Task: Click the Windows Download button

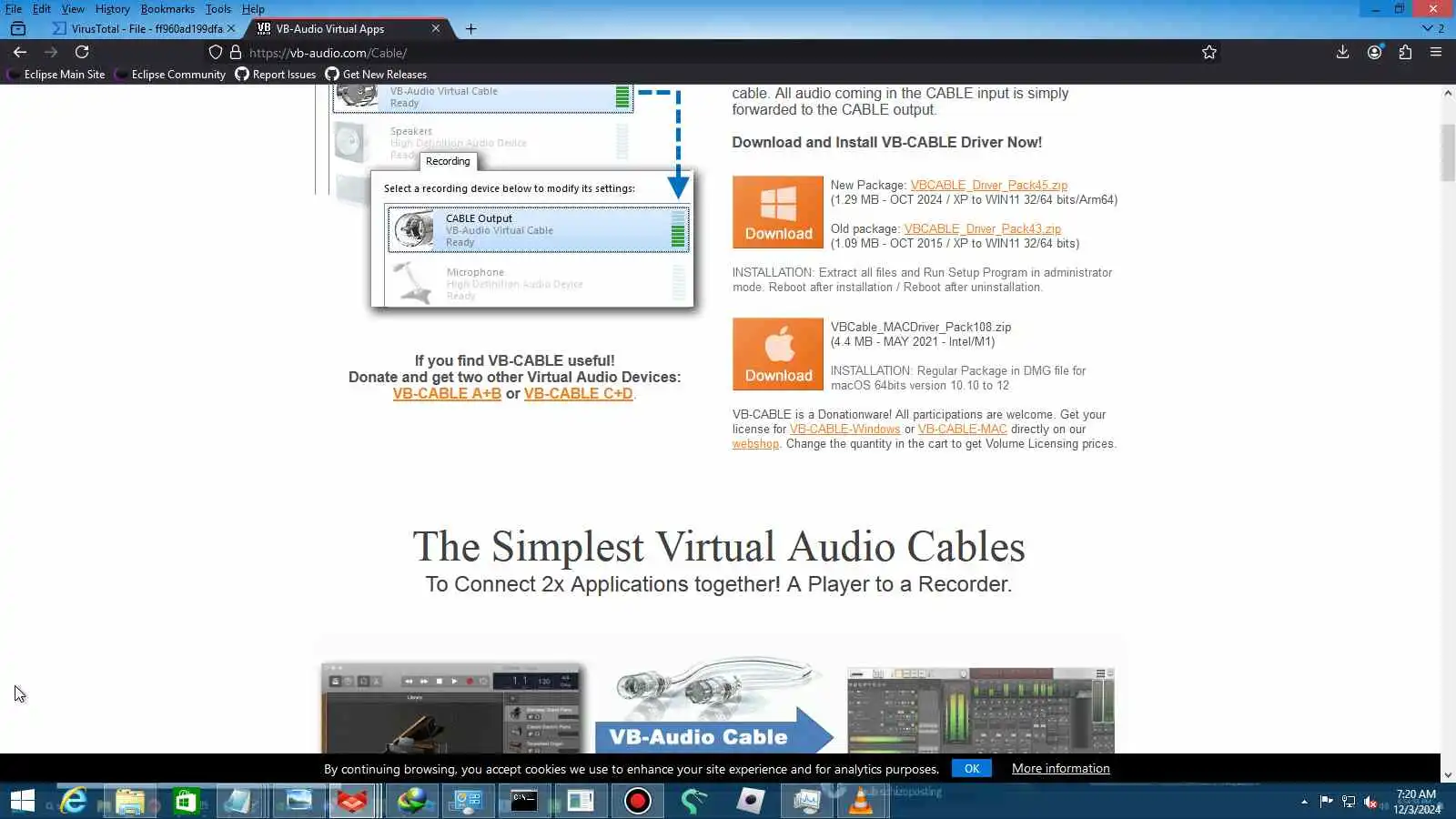Action: (x=778, y=212)
